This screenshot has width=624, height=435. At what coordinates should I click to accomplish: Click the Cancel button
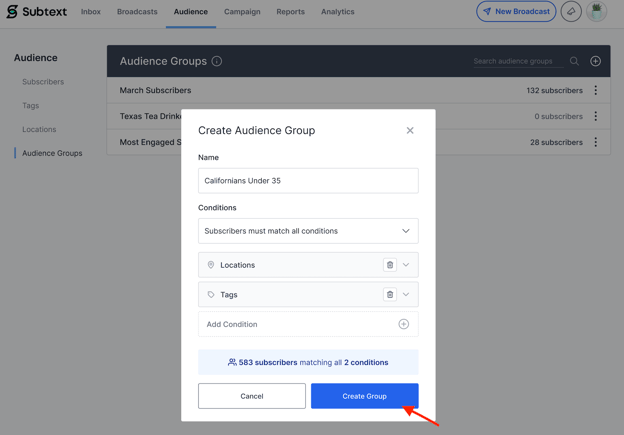click(252, 396)
